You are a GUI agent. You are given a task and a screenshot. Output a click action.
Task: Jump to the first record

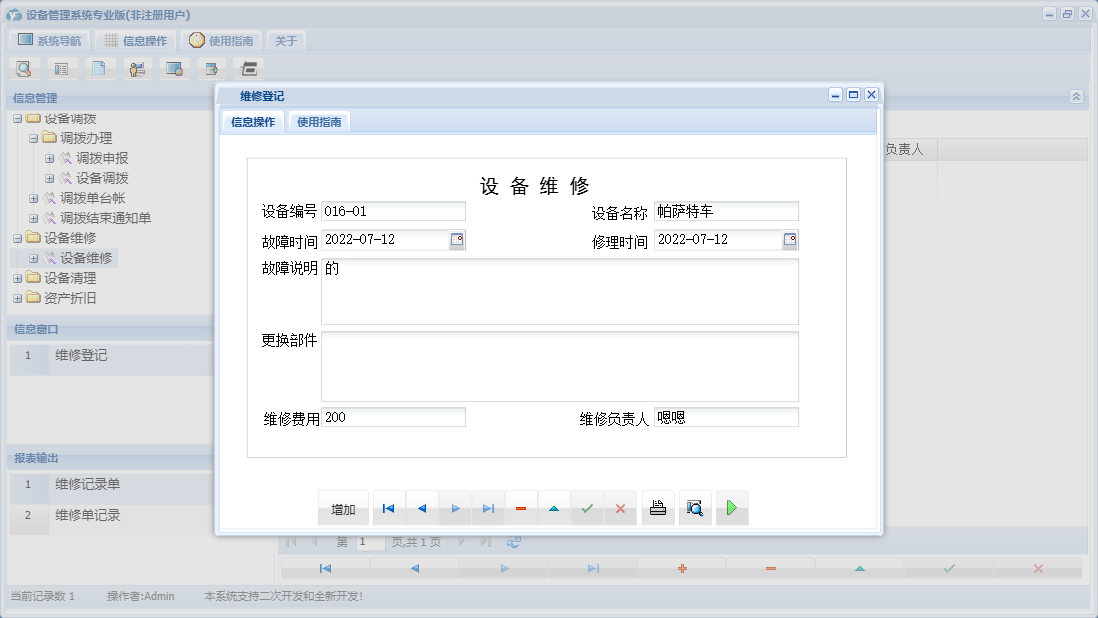pos(388,508)
